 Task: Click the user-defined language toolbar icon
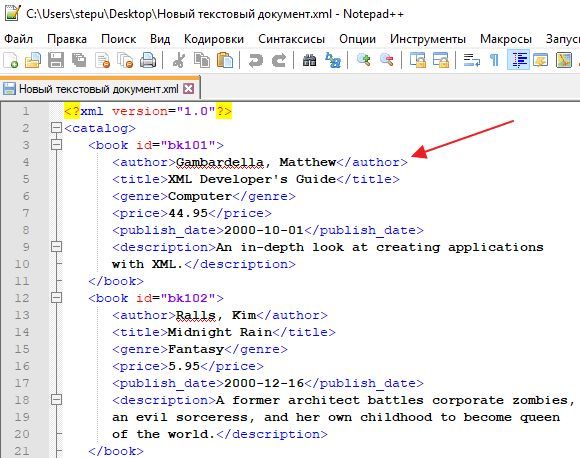[x=540, y=60]
